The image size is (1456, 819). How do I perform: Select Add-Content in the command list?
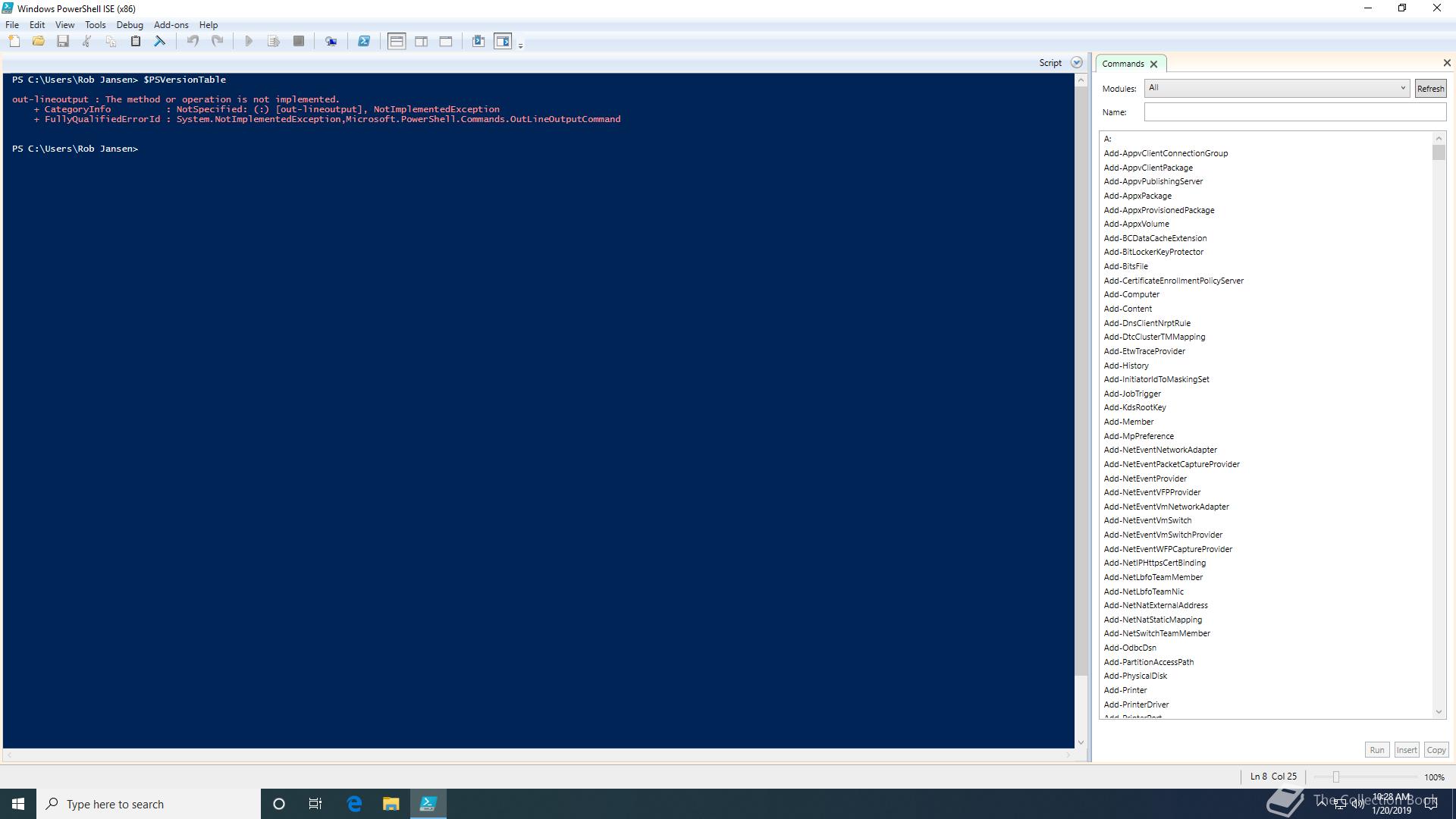click(x=1127, y=309)
